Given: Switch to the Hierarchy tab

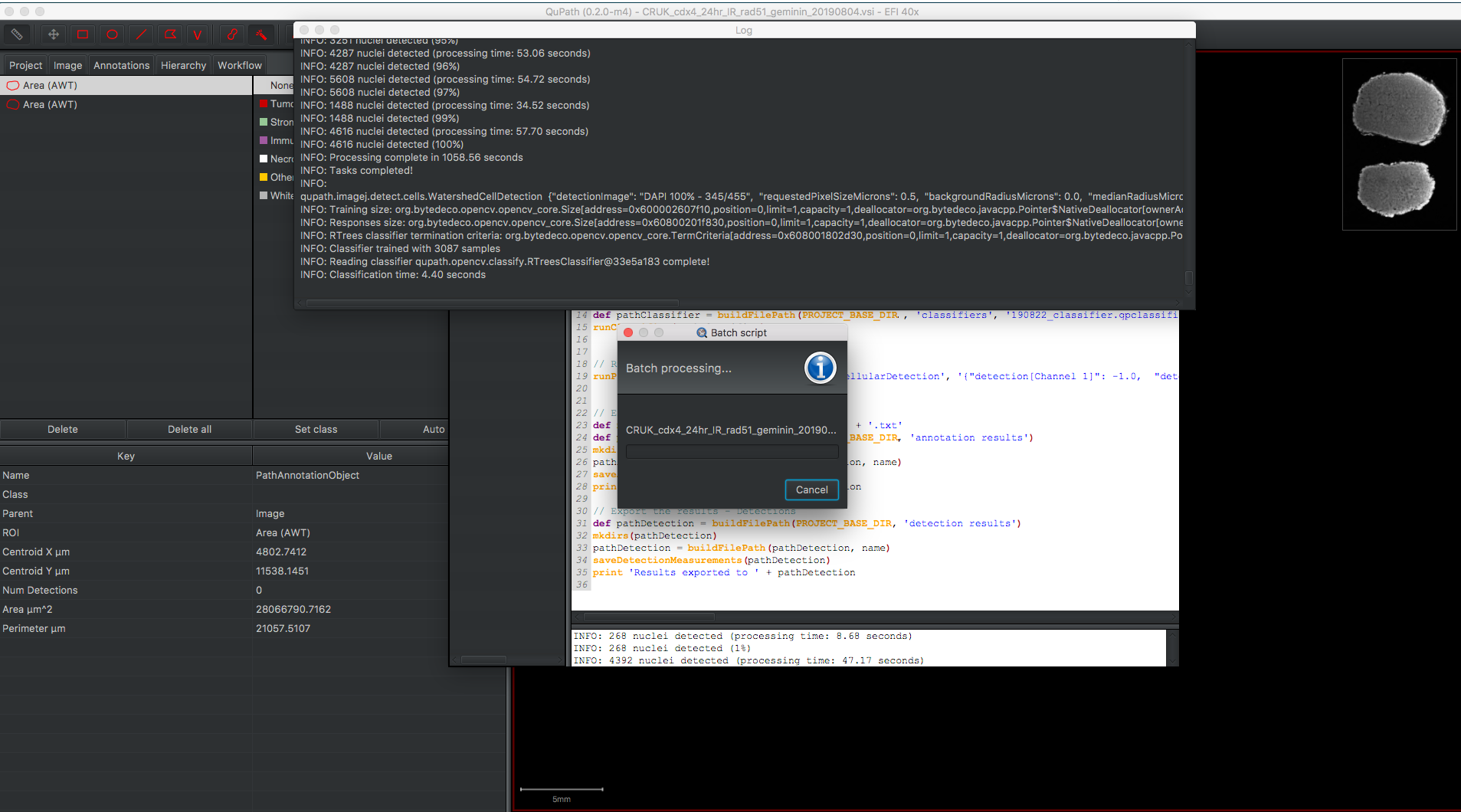Looking at the screenshot, I should pyautogui.click(x=183, y=65).
